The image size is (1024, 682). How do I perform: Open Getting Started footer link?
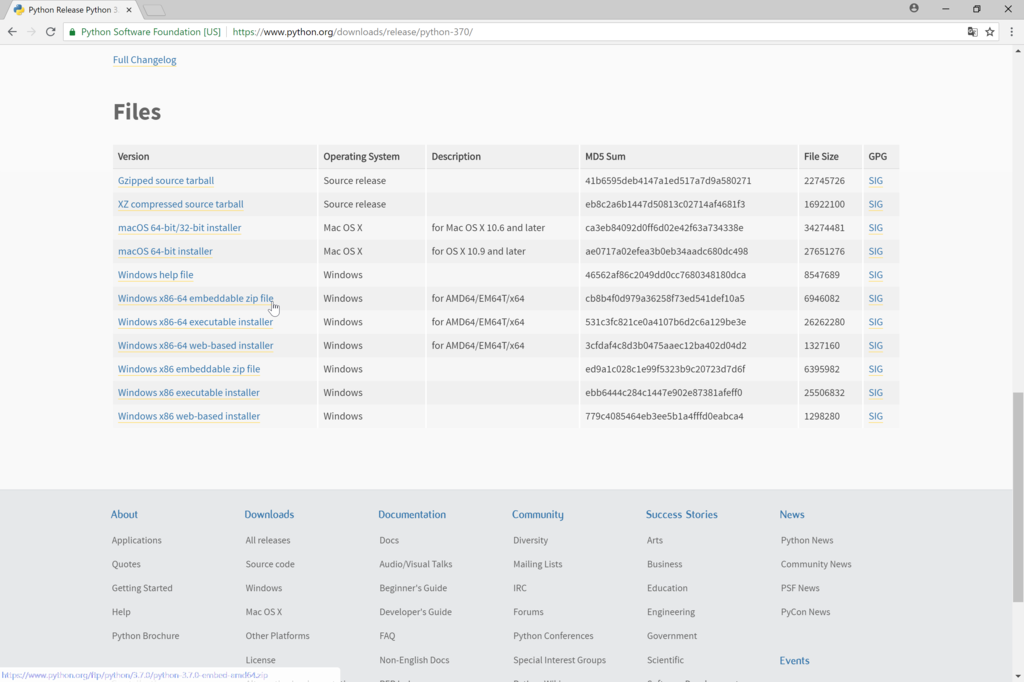[x=142, y=588]
